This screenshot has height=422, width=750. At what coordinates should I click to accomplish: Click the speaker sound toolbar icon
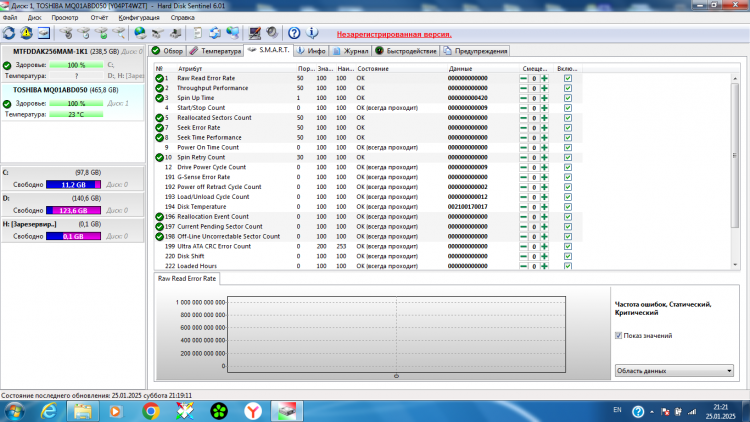pyautogui.click(x=272, y=33)
